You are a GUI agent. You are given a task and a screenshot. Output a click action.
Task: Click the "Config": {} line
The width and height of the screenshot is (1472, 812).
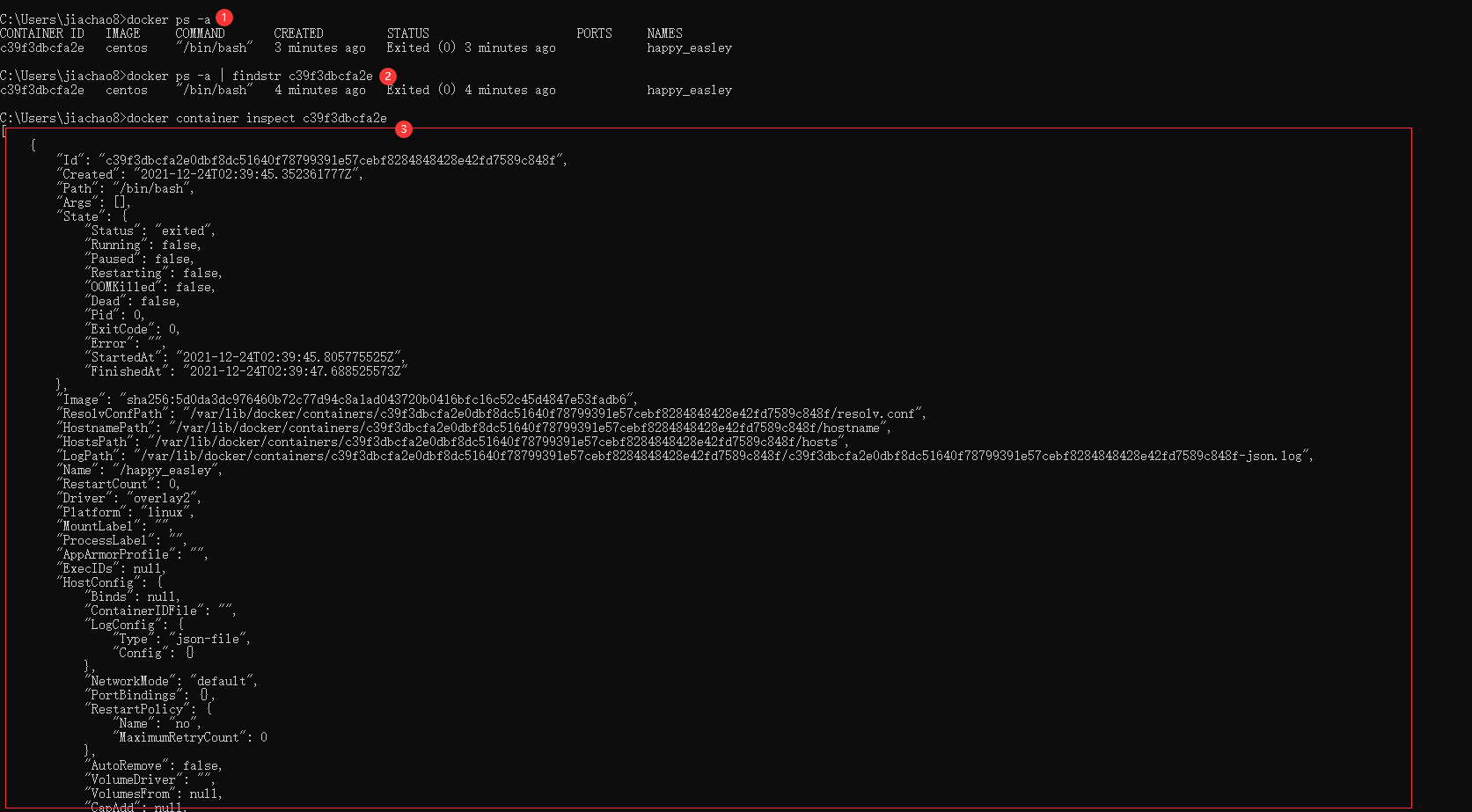(154, 653)
